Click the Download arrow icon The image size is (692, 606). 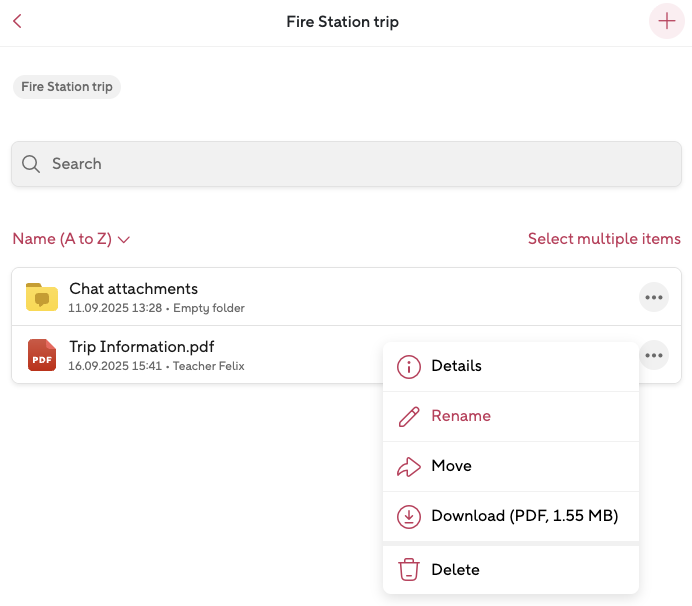408,517
